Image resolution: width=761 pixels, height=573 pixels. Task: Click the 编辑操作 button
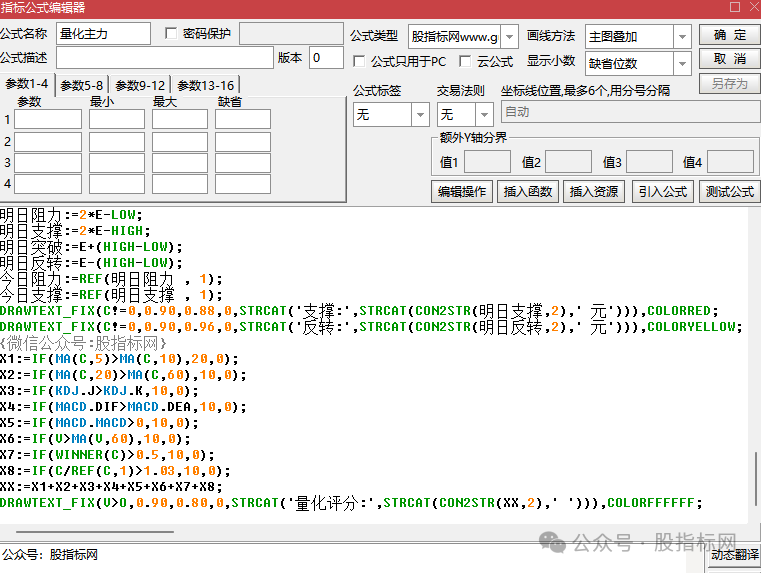point(462,192)
